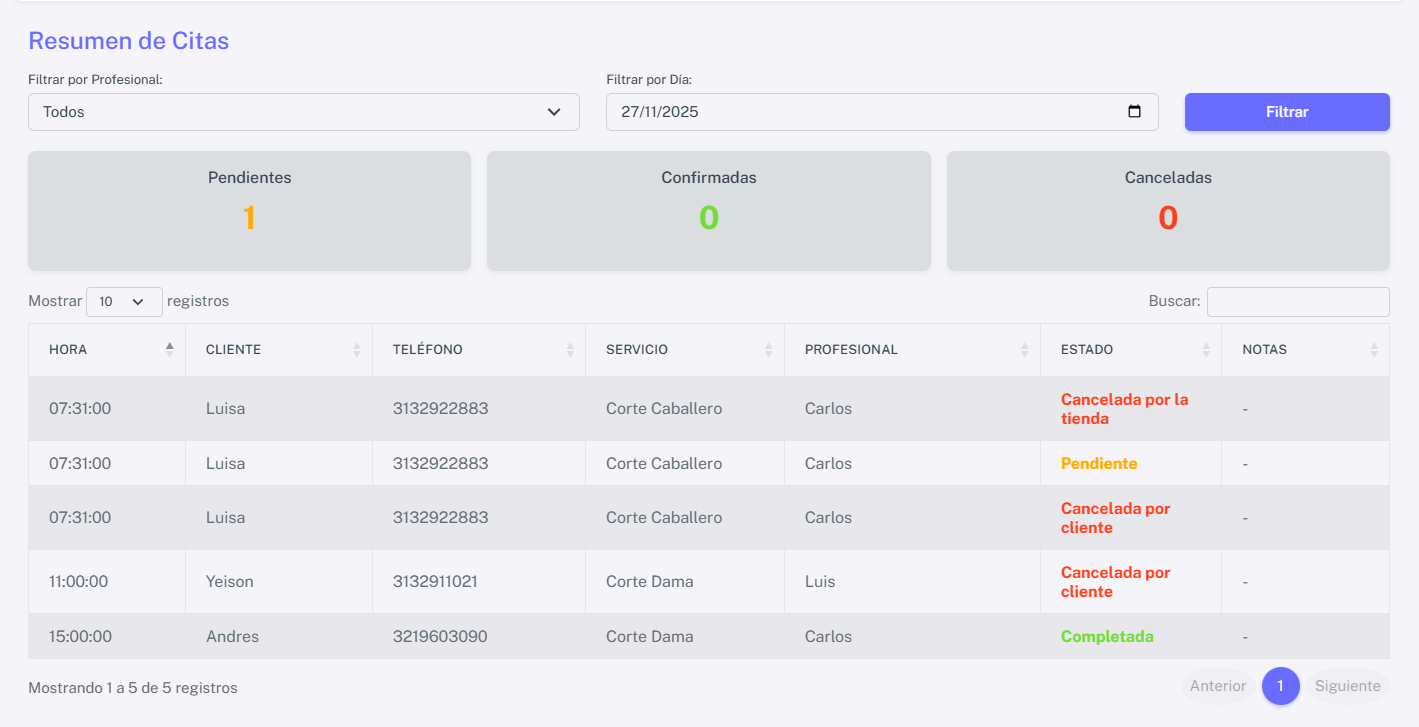
Task: Select page 1 in pagination
Action: point(1280,686)
